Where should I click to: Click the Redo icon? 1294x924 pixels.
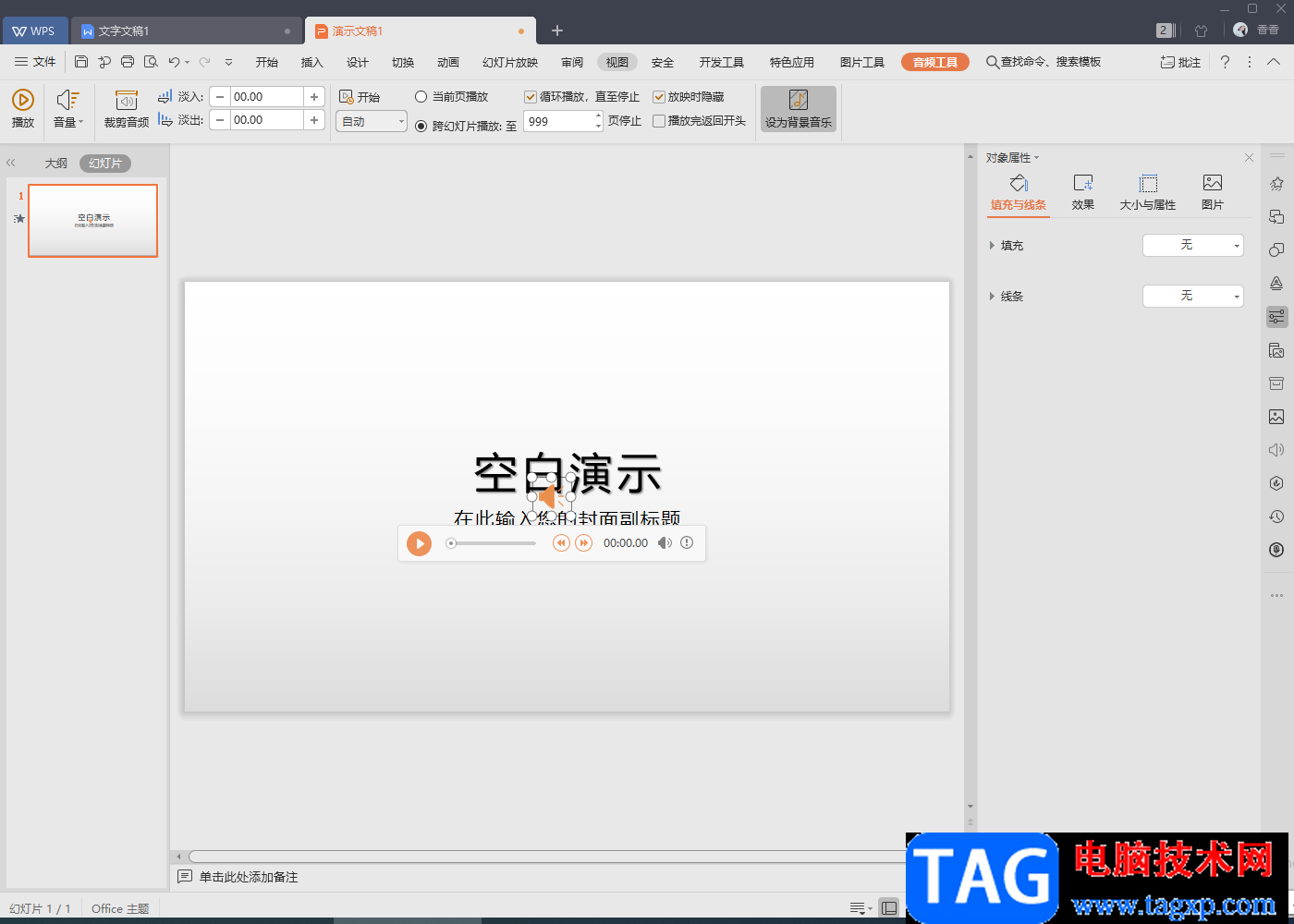coord(204,62)
